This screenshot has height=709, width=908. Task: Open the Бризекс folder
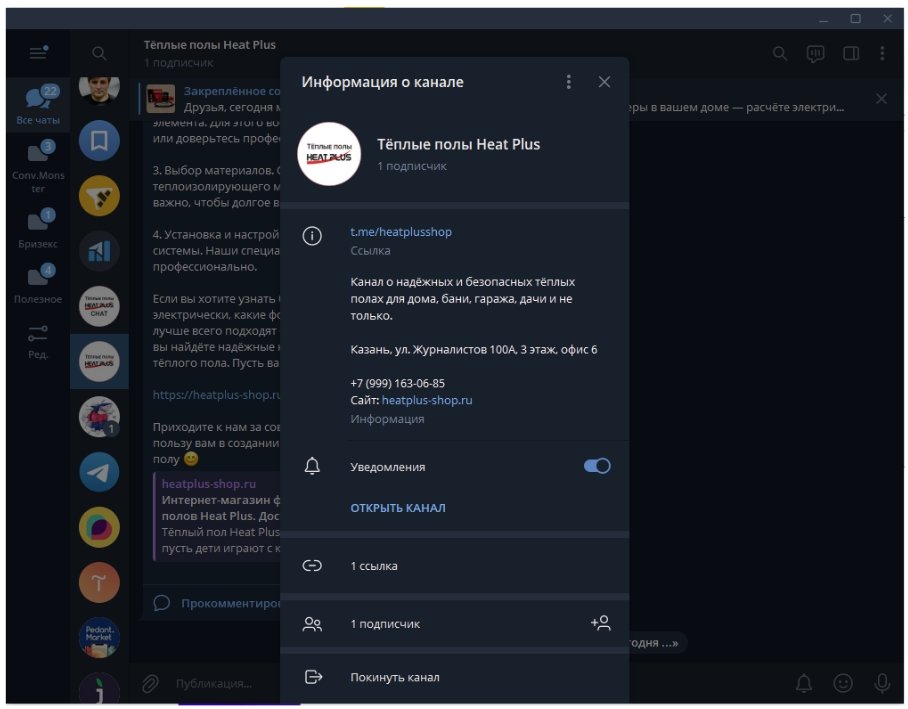[x=38, y=229]
